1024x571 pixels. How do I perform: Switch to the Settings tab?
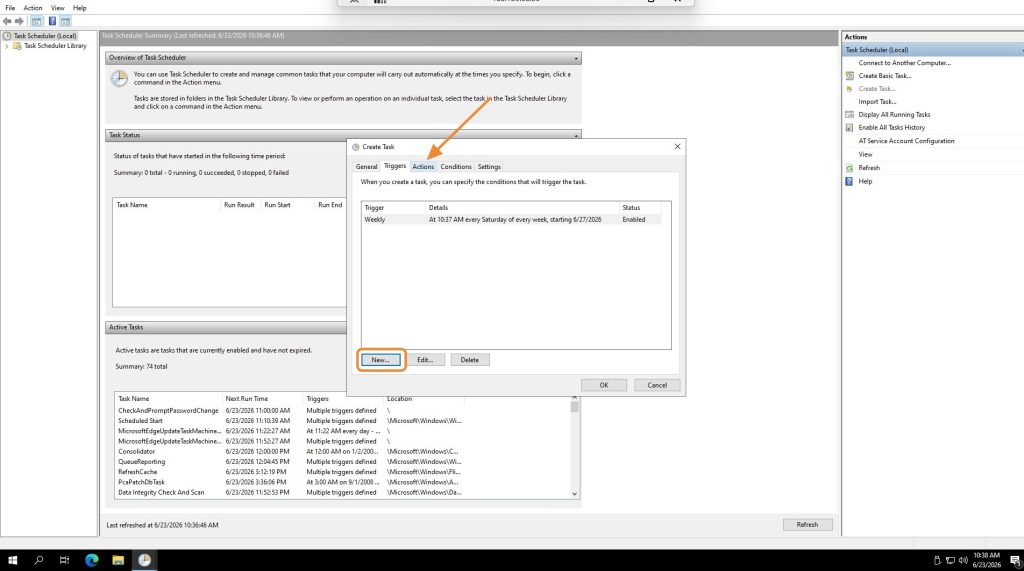[488, 167]
